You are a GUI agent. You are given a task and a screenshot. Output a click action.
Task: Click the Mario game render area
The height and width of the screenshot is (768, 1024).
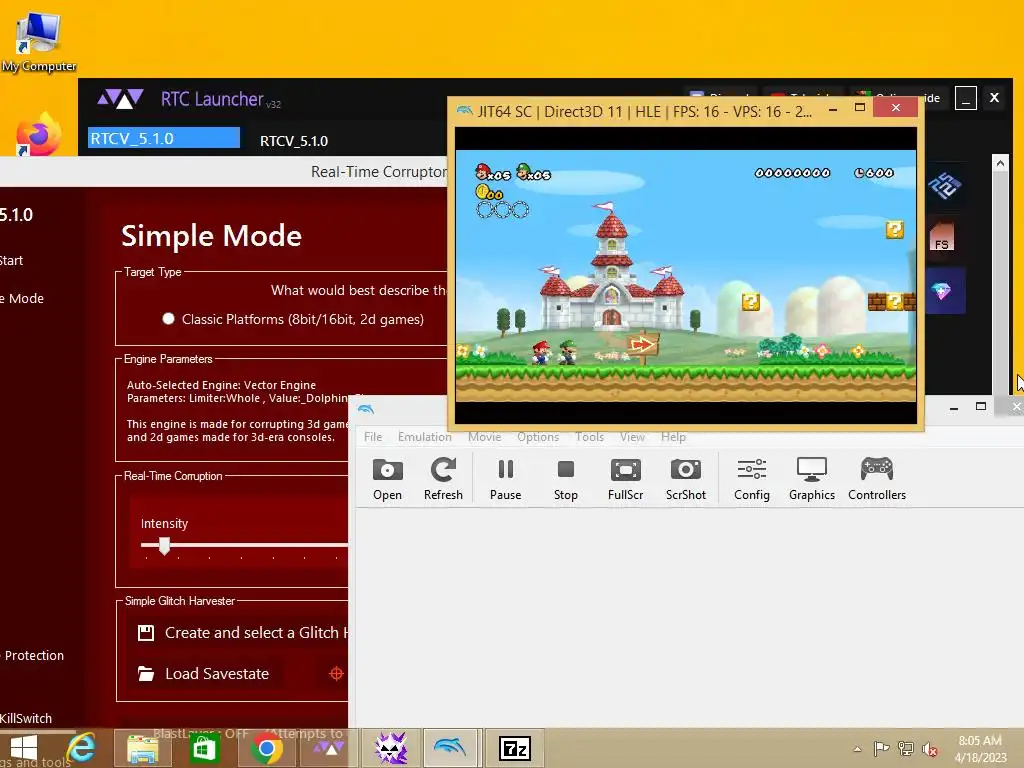coord(686,276)
